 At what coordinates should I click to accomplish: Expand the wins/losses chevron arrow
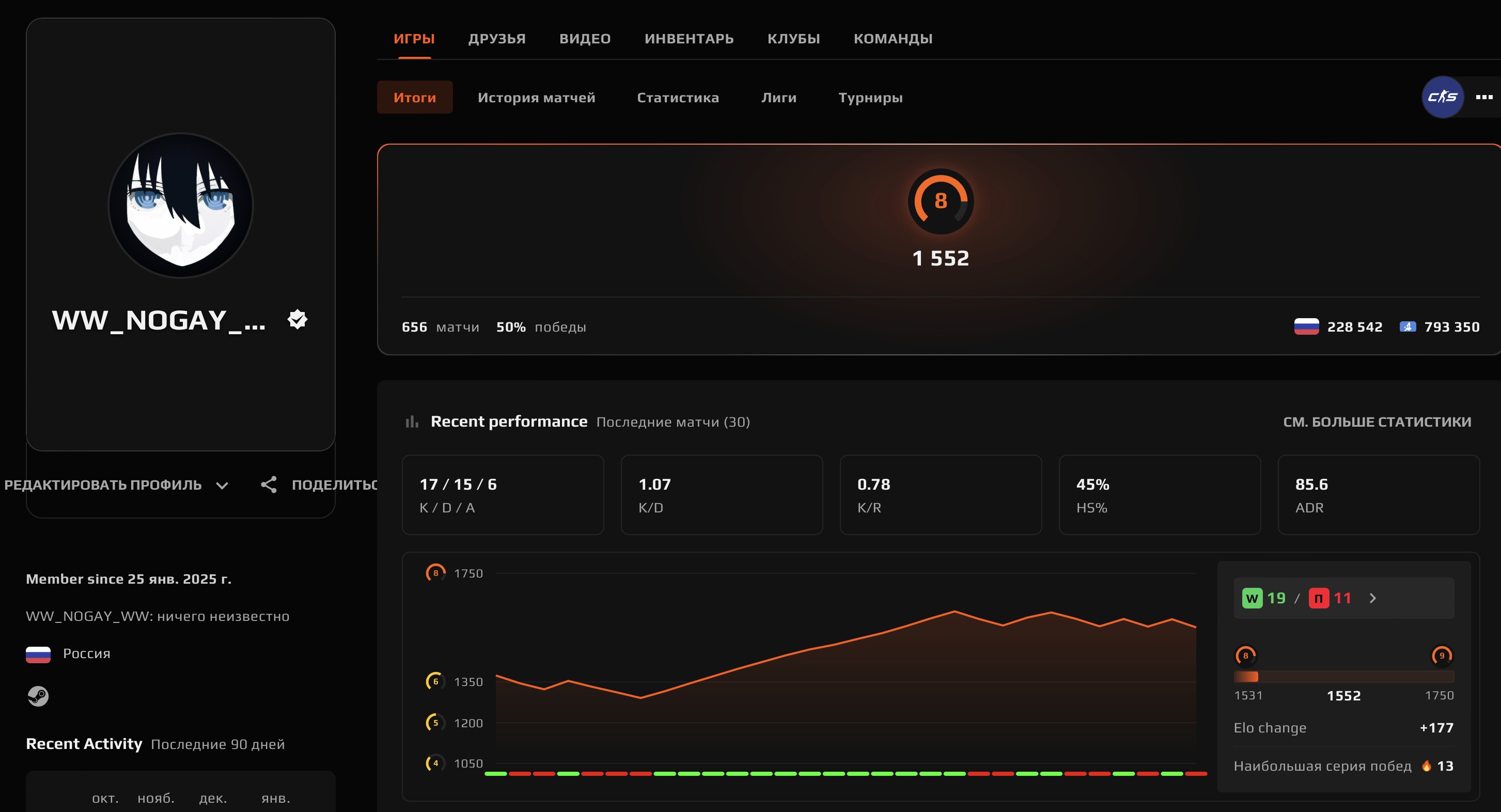(1373, 598)
